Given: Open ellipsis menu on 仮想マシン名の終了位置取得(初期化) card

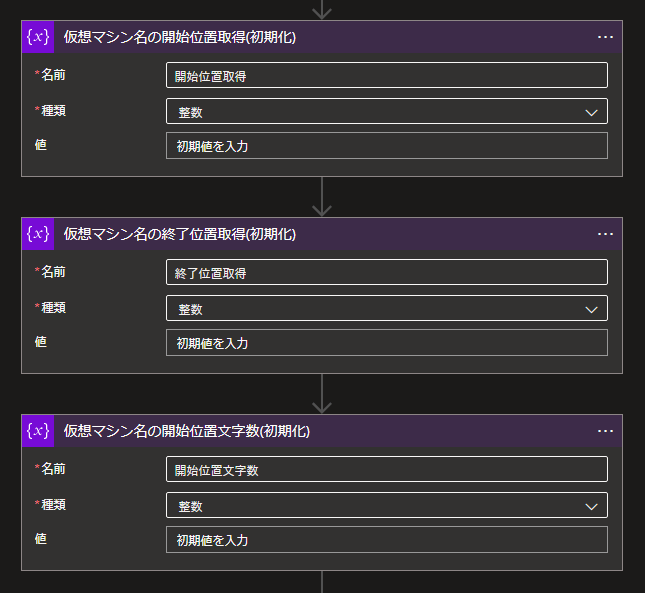Looking at the screenshot, I should pyautogui.click(x=605, y=234).
